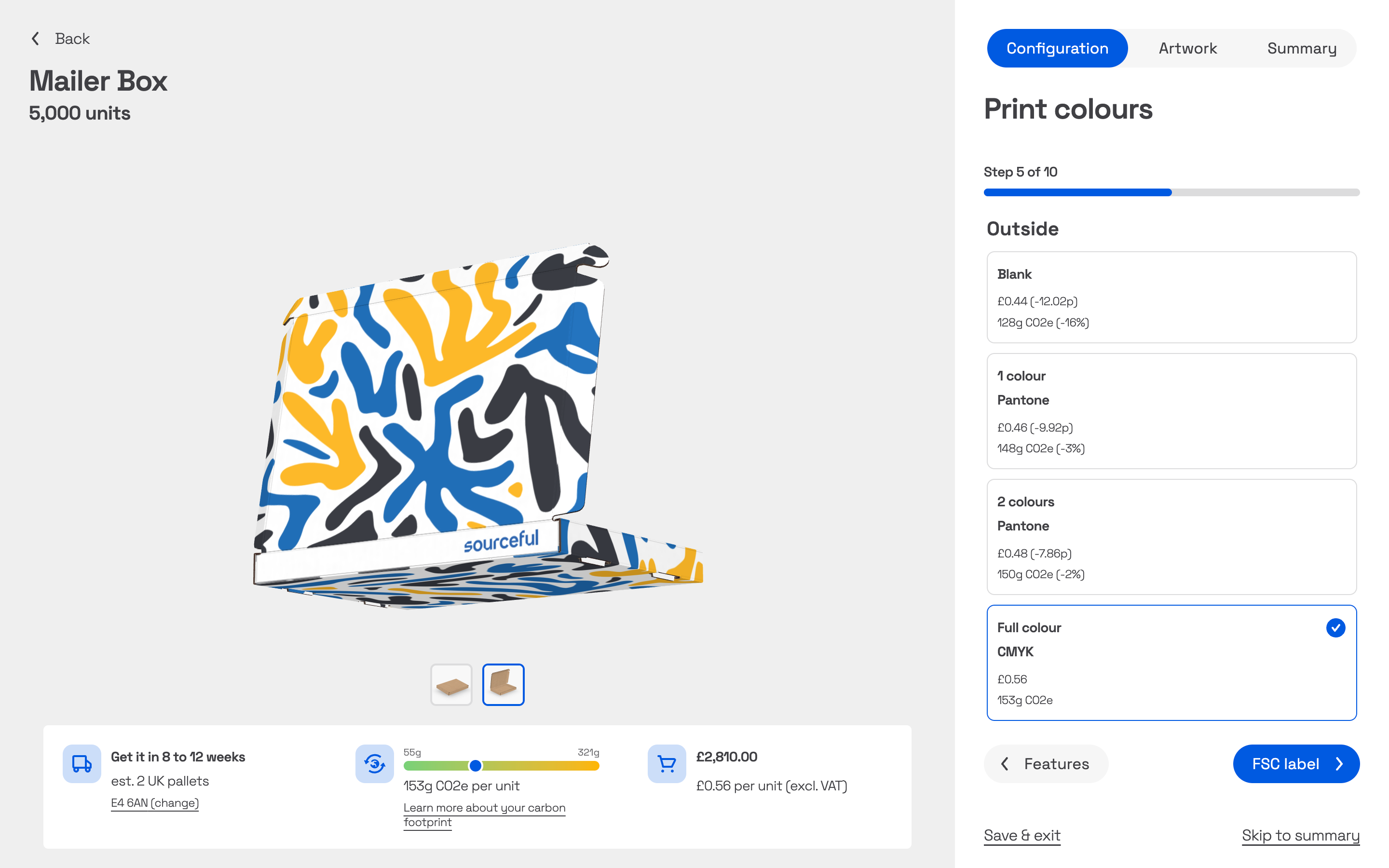Click the right chevron on FSC label button
This screenshot has width=1389, height=868.
pos(1339,763)
